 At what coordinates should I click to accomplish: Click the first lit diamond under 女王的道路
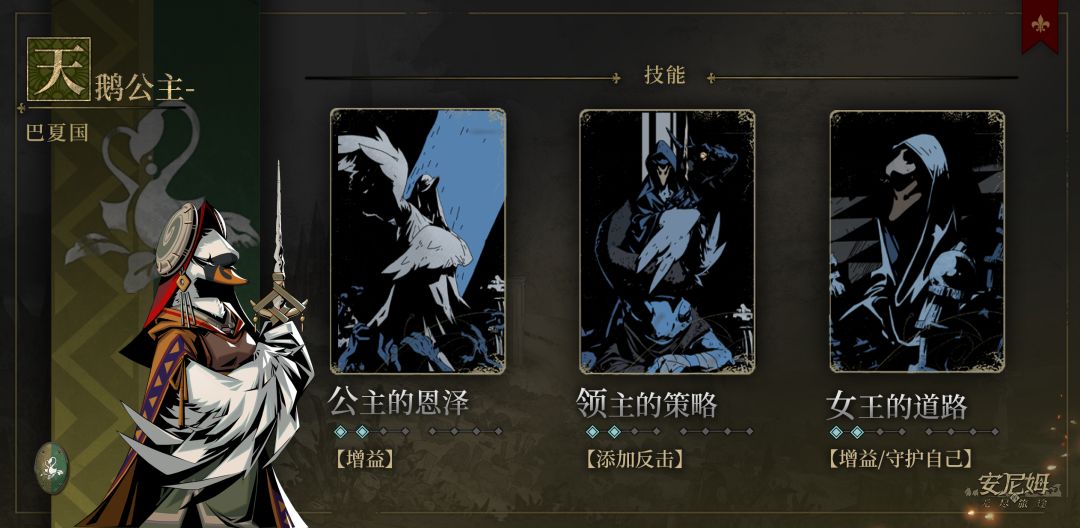tap(836, 432)
